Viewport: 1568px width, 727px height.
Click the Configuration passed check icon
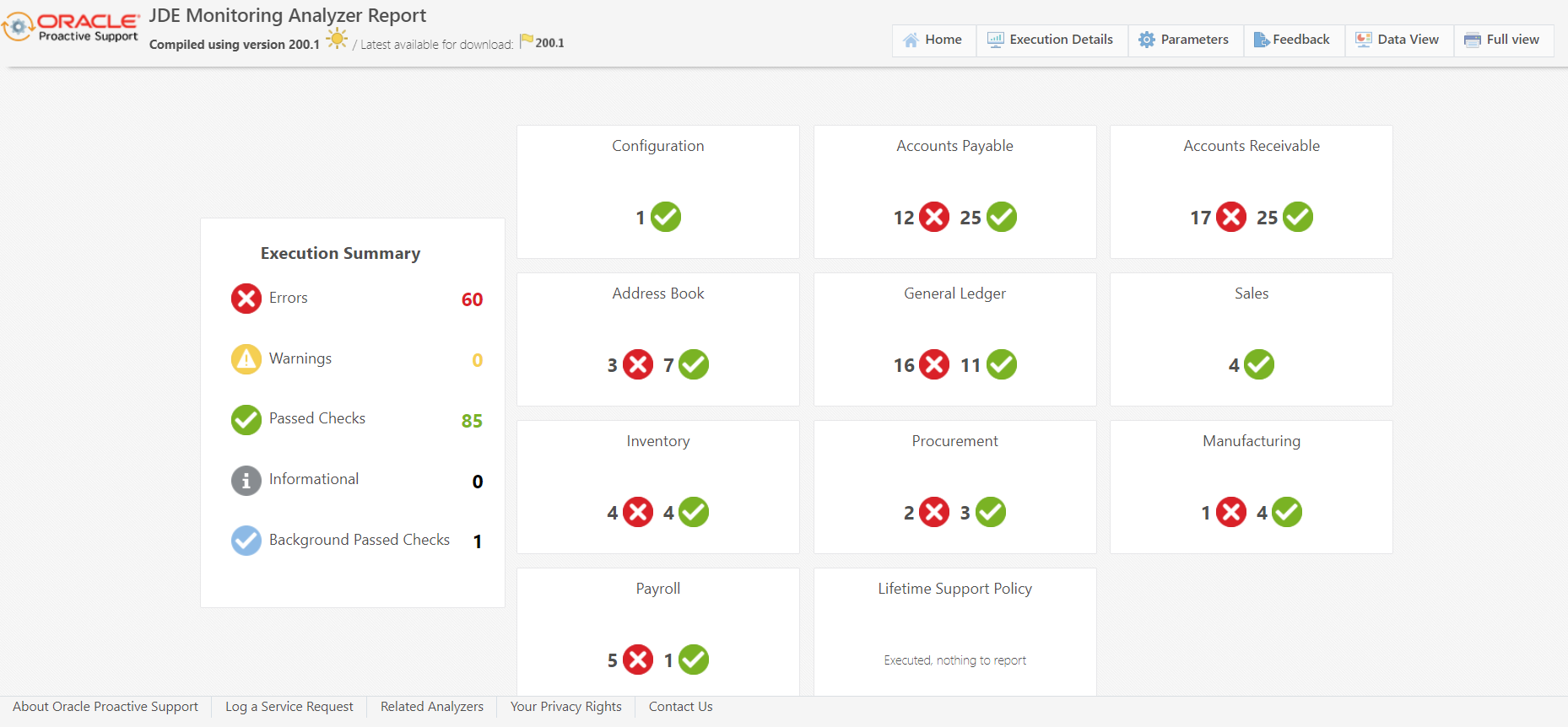point(666,217)
